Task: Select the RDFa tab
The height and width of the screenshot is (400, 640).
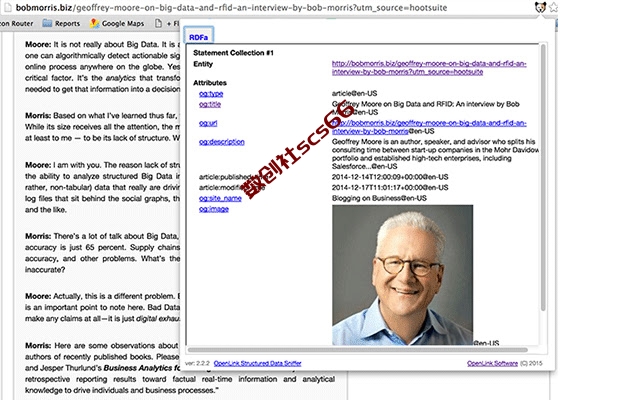Action: pyautogui.click(x=198, y=37)
